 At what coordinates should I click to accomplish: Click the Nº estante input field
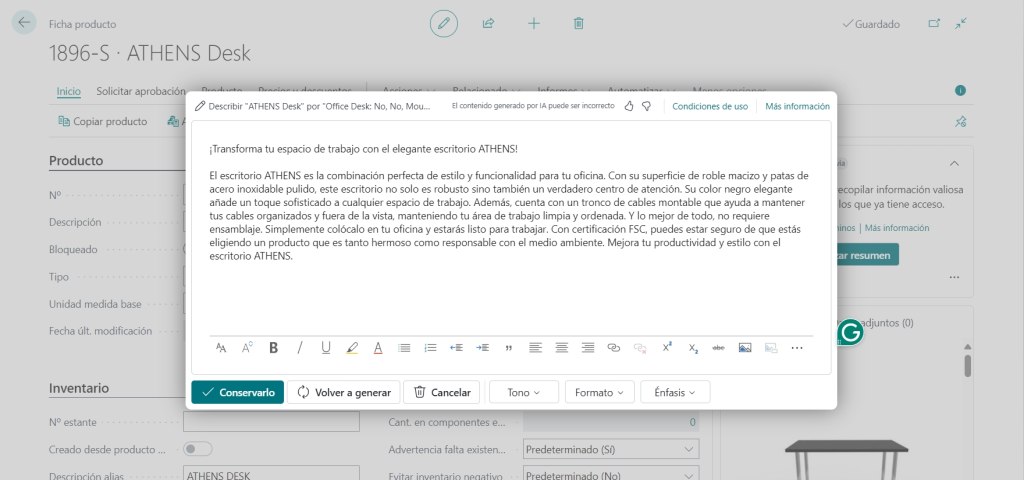(x=271, y=422)
